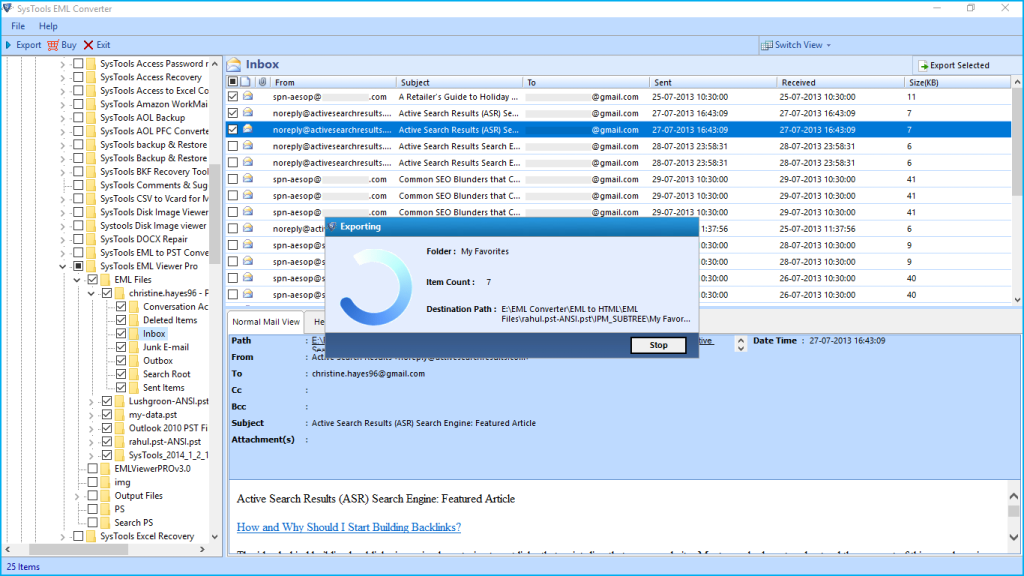Click the folder icon beside Deleted Items
Screen dimensions: 1024x576
134,320
